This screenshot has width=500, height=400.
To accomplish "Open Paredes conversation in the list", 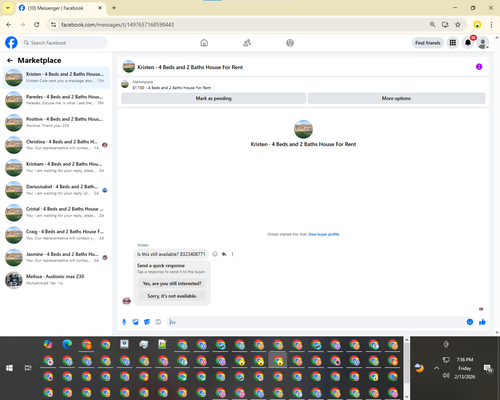I will pyautogui.click(x=56, y=100).
